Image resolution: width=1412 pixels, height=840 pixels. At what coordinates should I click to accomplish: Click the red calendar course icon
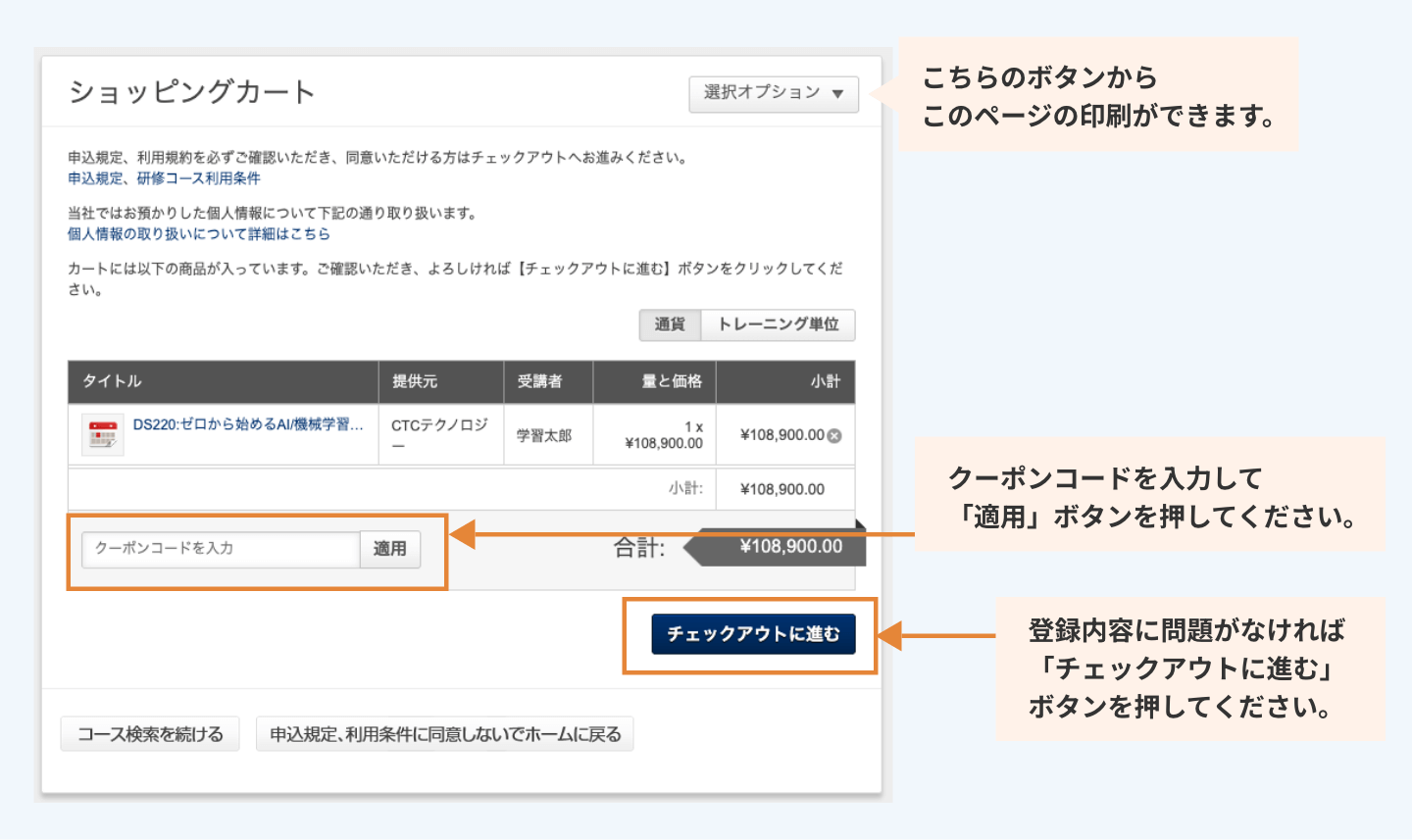click(102, 435)
